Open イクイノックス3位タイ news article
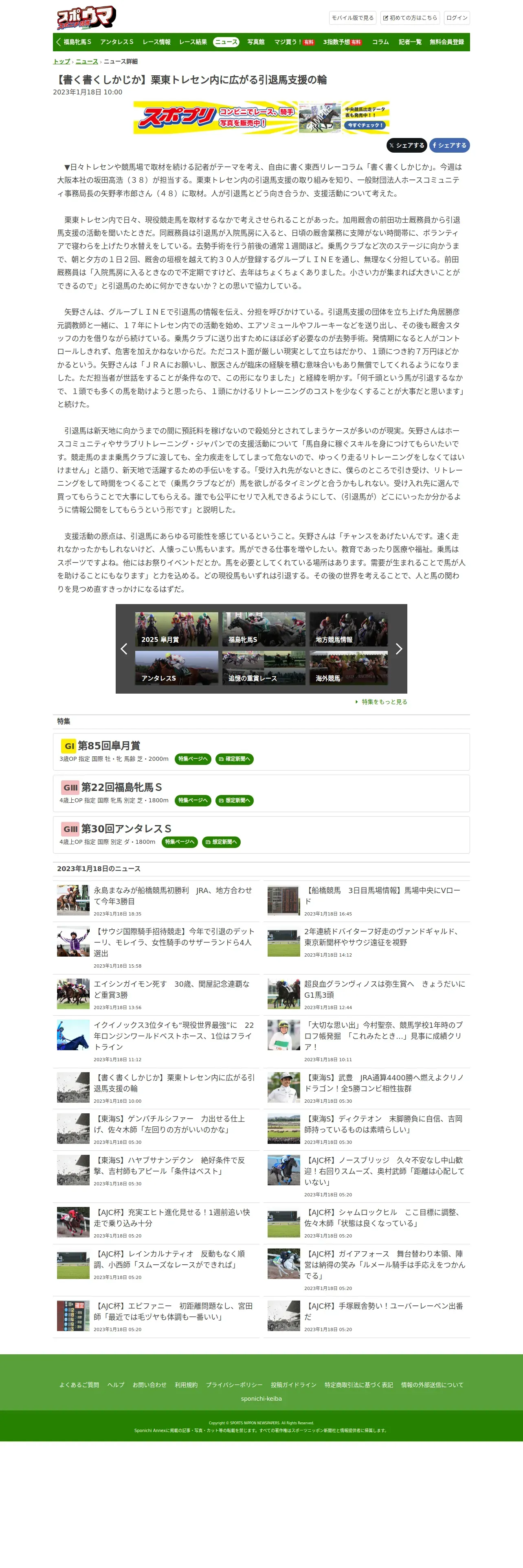This screenshot has width=523, height=1568. (x=174, y=1036)
